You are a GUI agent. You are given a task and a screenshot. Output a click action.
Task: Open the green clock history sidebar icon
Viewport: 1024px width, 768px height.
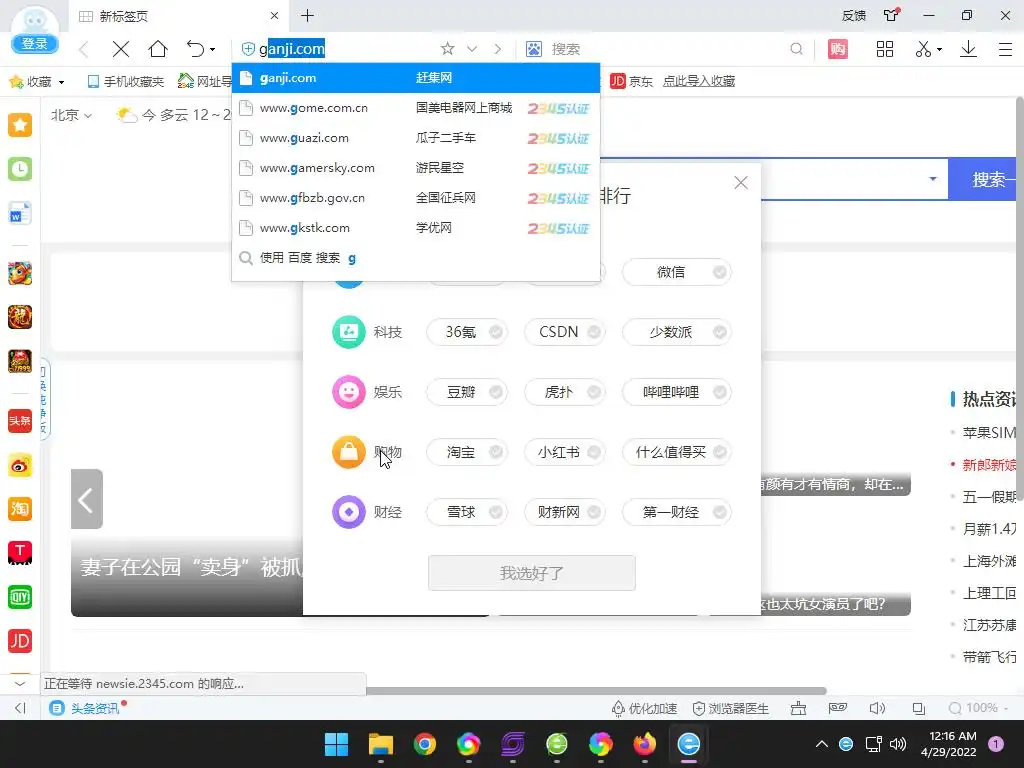(x=20, y=169)
